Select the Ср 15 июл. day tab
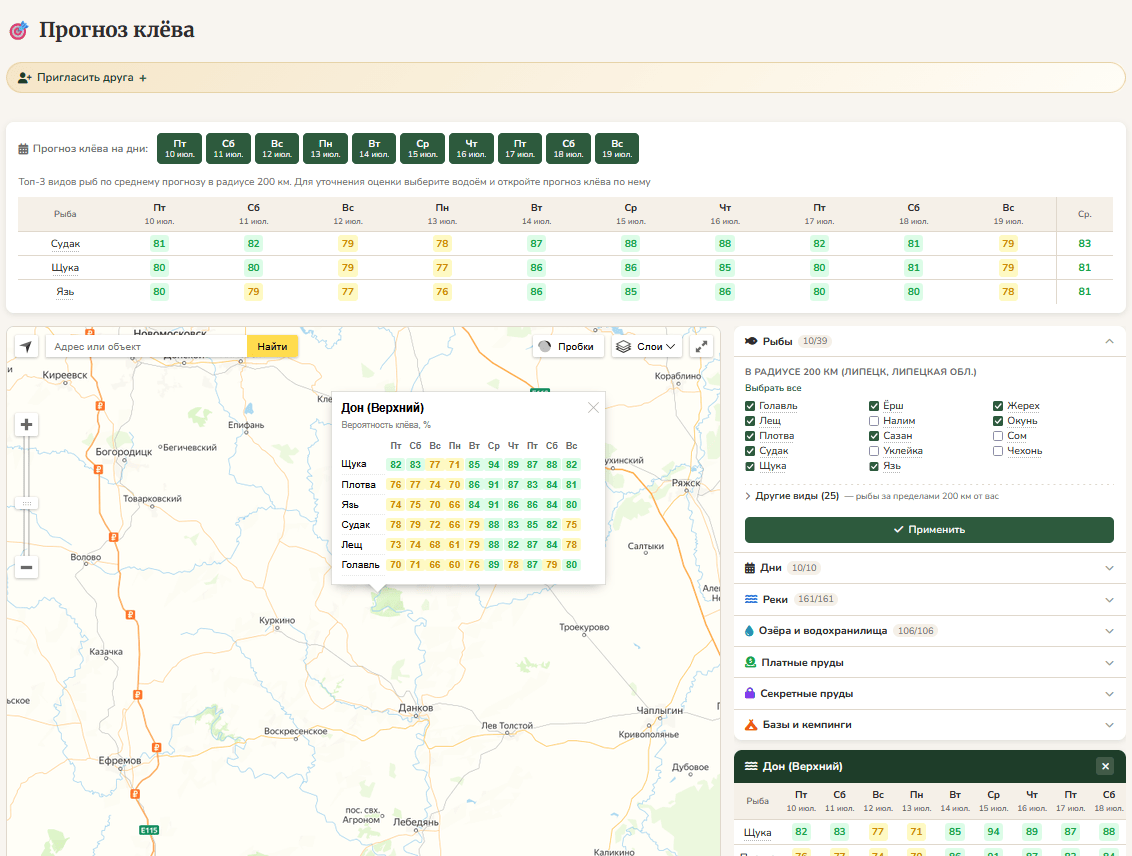Viewport: 1132px width, 856px height. [x=422, y=148]
